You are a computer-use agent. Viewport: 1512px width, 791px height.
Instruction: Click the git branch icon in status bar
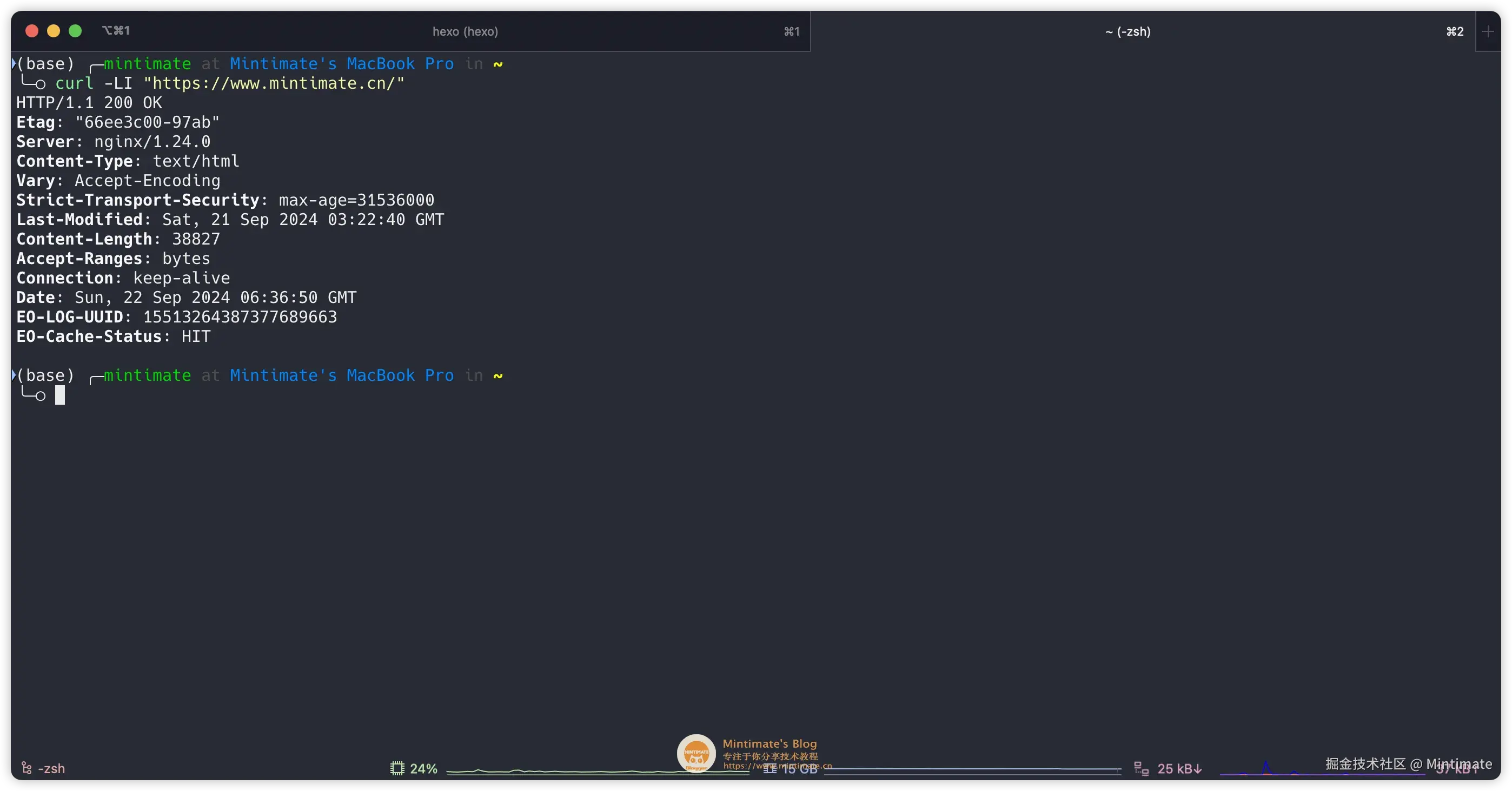click(26, 768)
